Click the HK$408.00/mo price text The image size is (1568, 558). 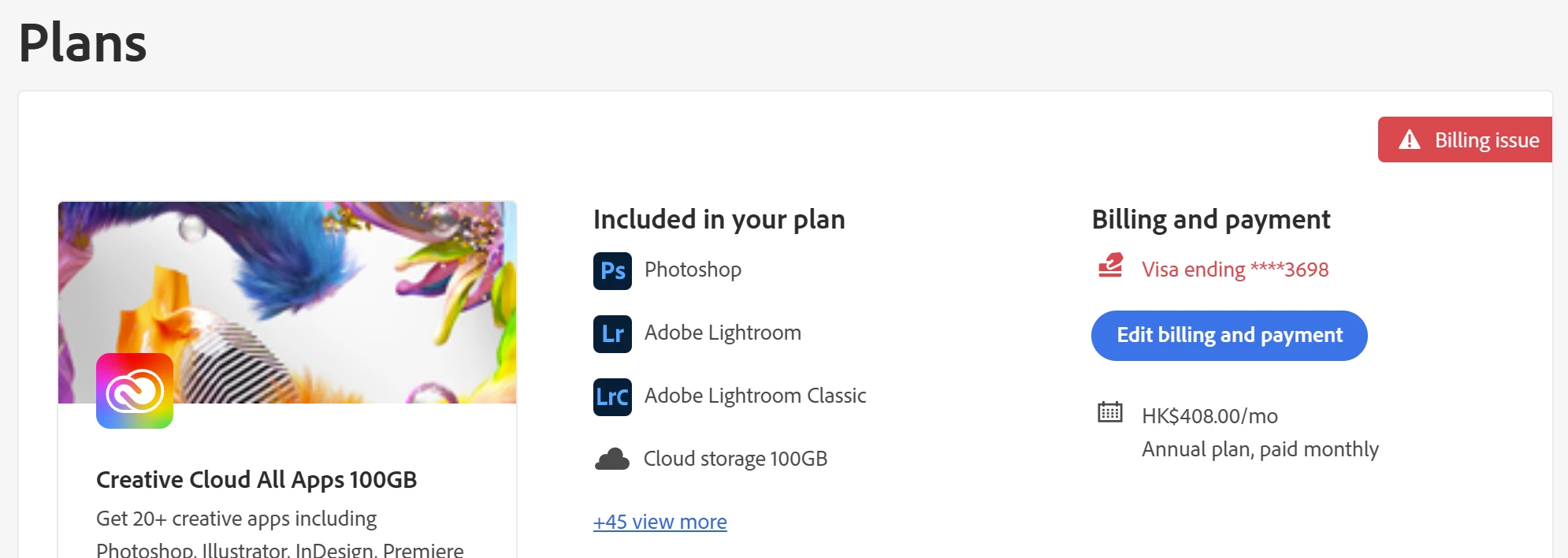click(1209, 416)
